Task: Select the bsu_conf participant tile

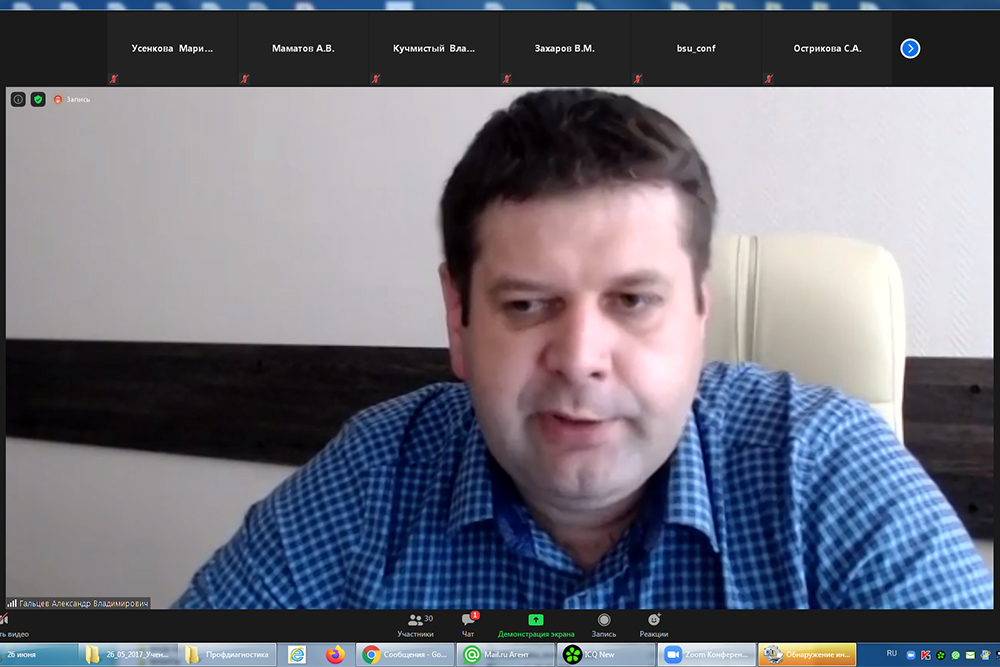Action: coord(695,48)
